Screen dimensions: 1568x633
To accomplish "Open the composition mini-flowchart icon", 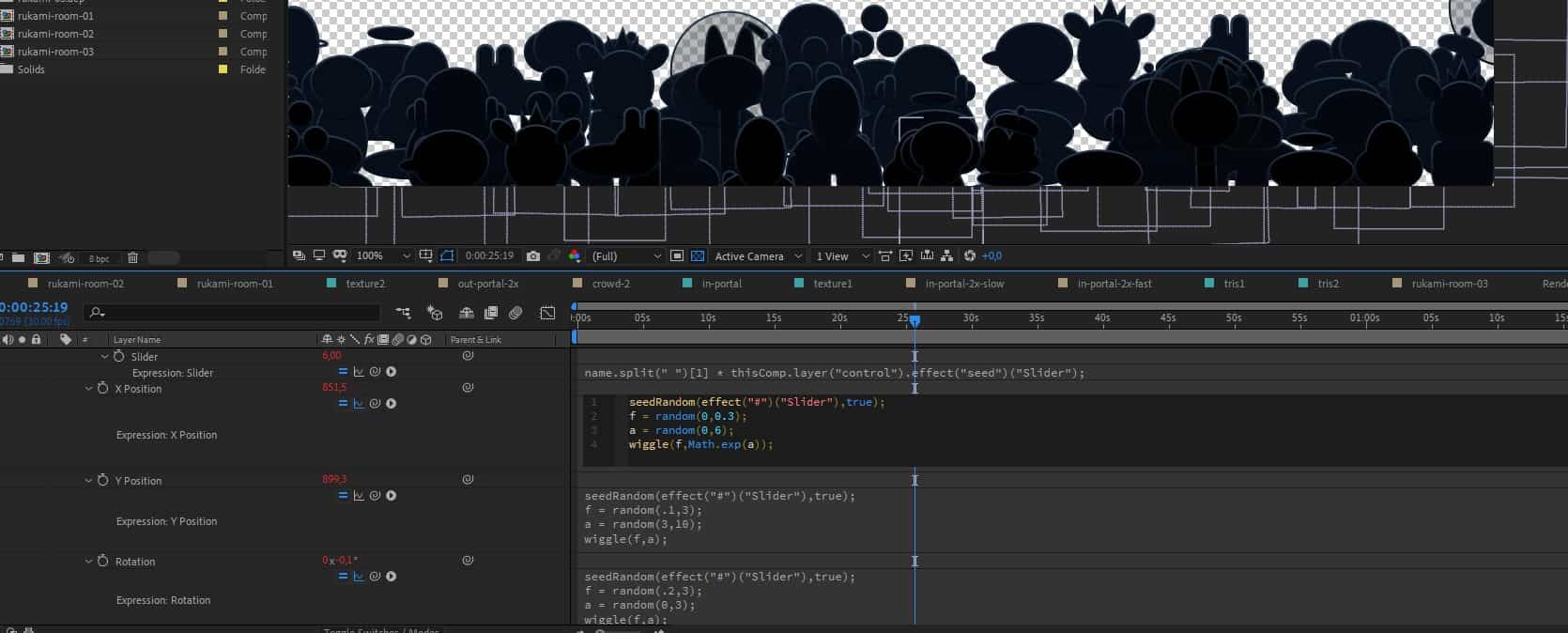I will click(403, 313).
